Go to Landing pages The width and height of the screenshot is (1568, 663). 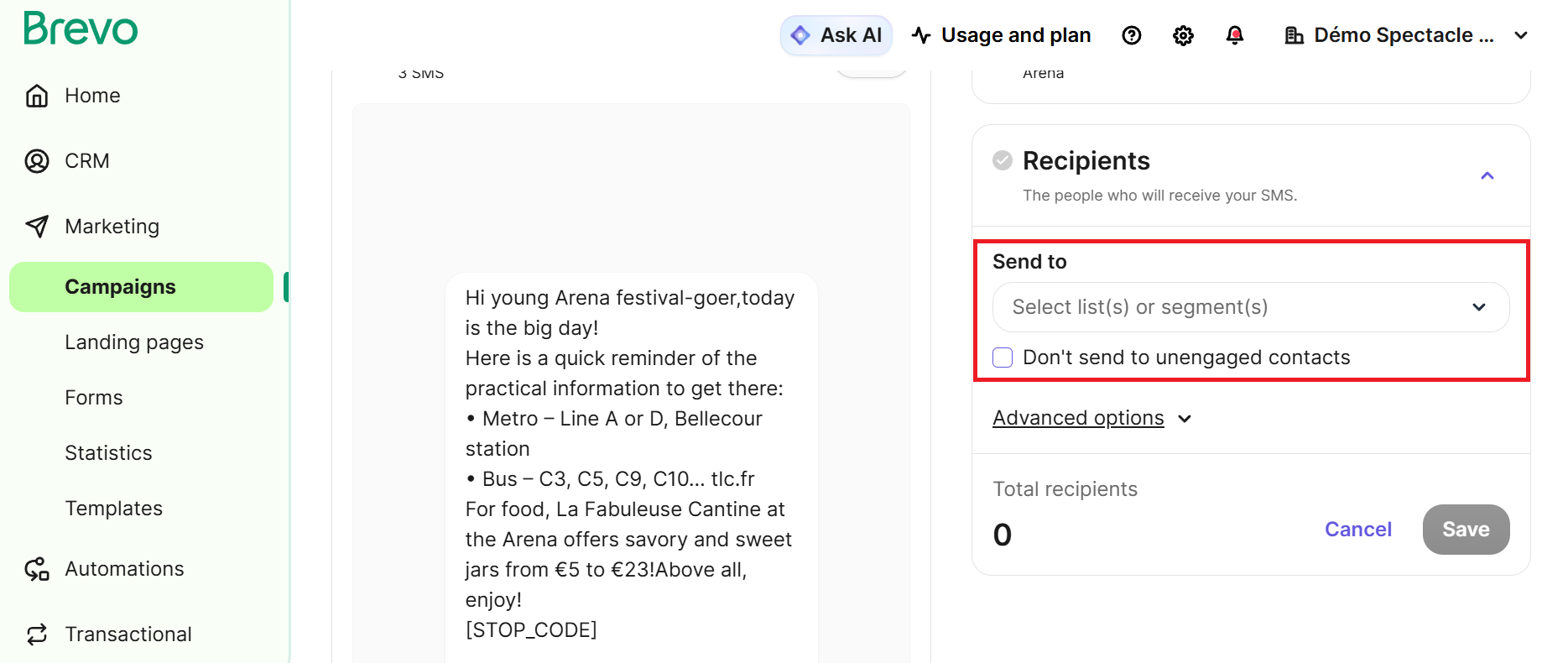click(134, 342)
